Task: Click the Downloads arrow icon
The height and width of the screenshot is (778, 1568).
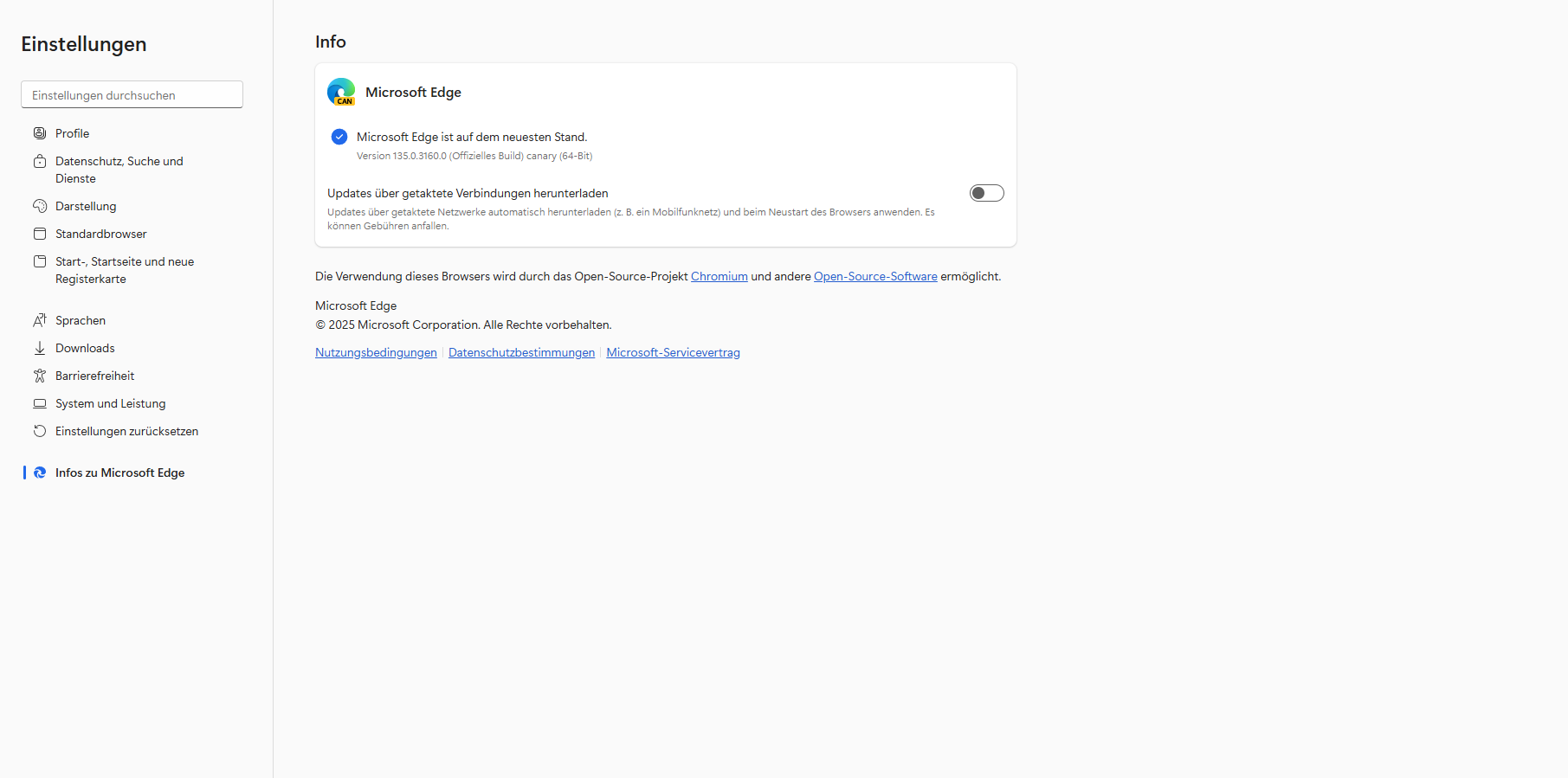Action: coord(40,348)
